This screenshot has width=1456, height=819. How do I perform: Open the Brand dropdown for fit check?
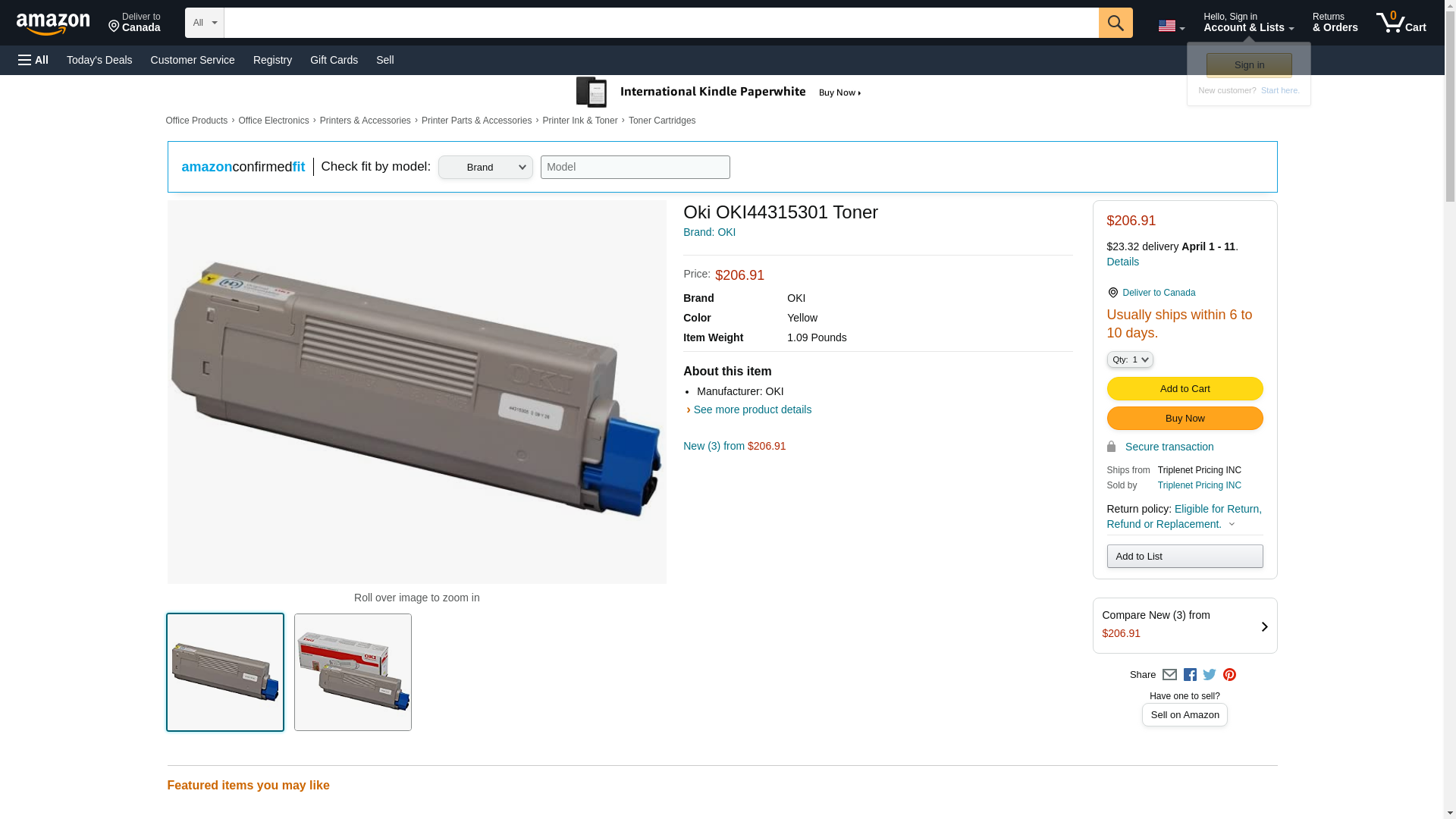(x=485, y=168)
